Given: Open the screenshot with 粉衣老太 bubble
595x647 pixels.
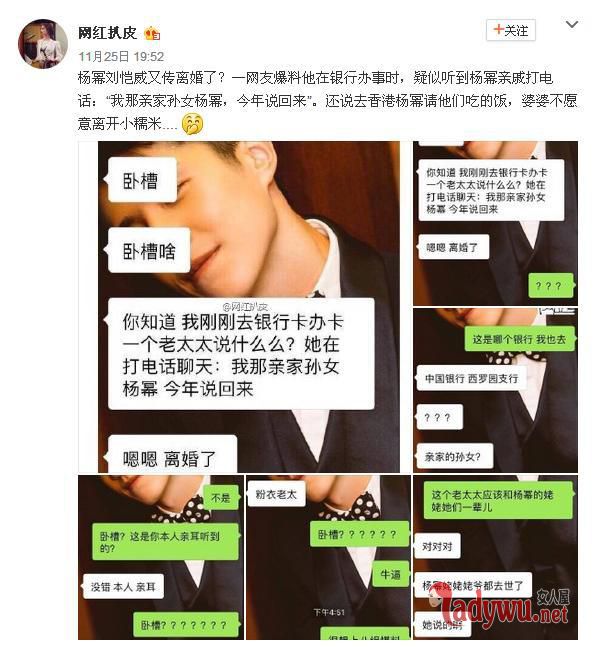Looking at the screenshot, I should (328, 557).
